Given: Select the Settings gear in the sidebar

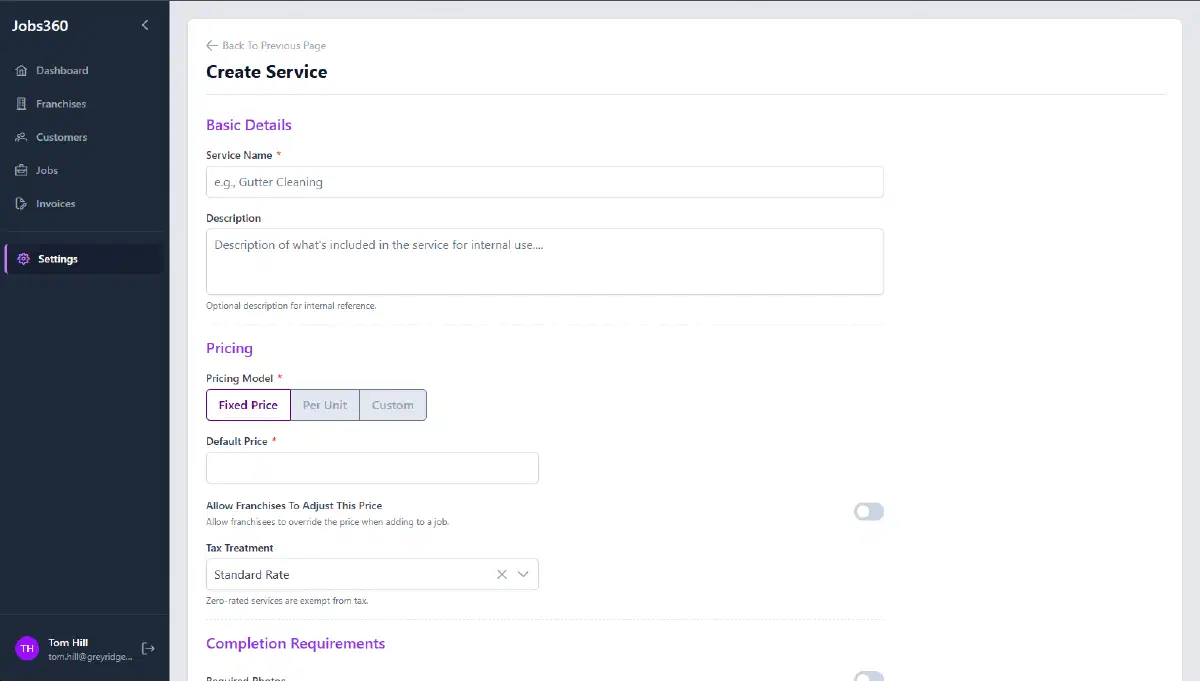Looking at the screenshot, I should click(58, 258).
